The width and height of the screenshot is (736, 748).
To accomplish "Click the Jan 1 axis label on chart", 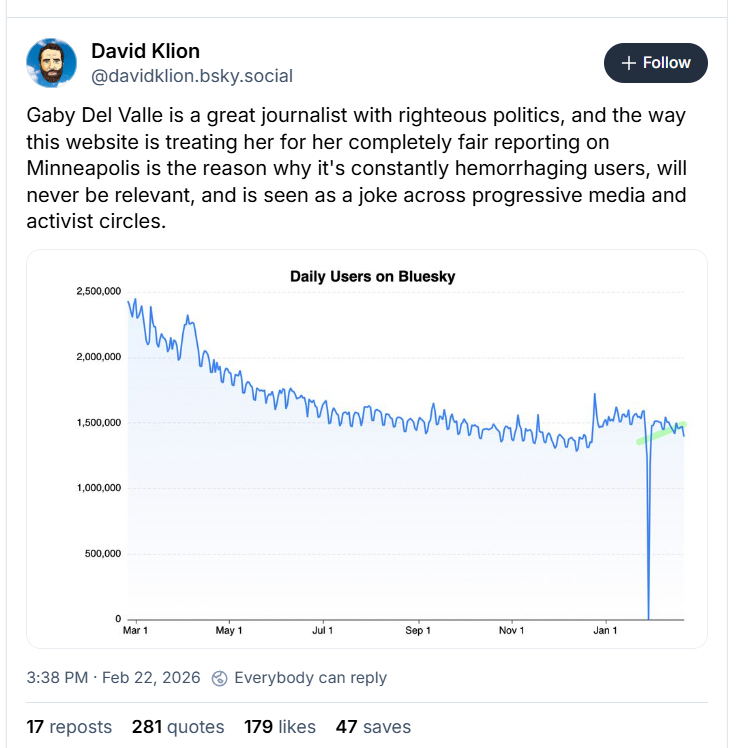I will (x=605, y=630).
